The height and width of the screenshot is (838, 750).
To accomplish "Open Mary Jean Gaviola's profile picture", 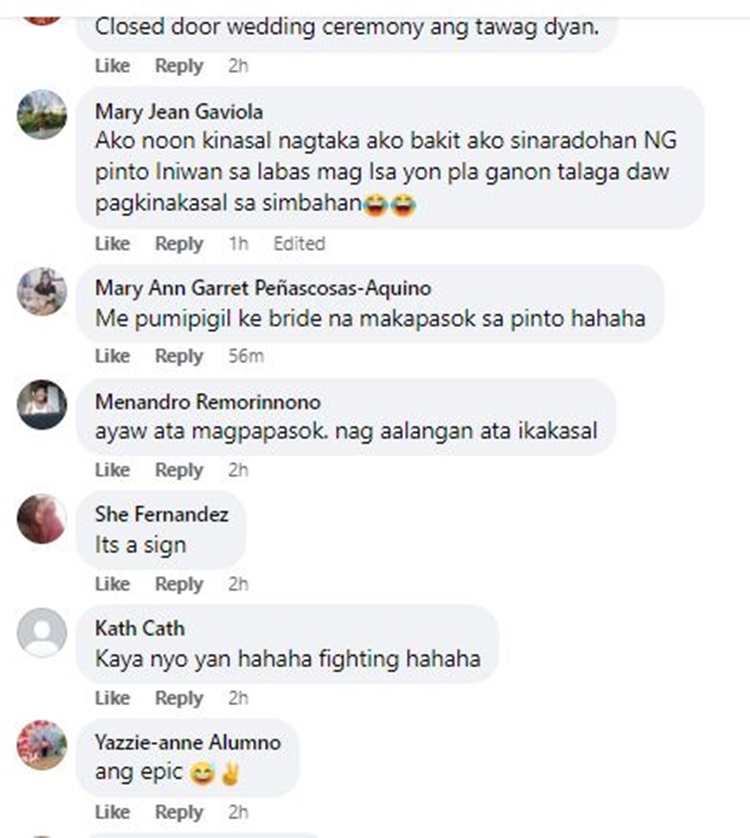I will tap(42, 115).
